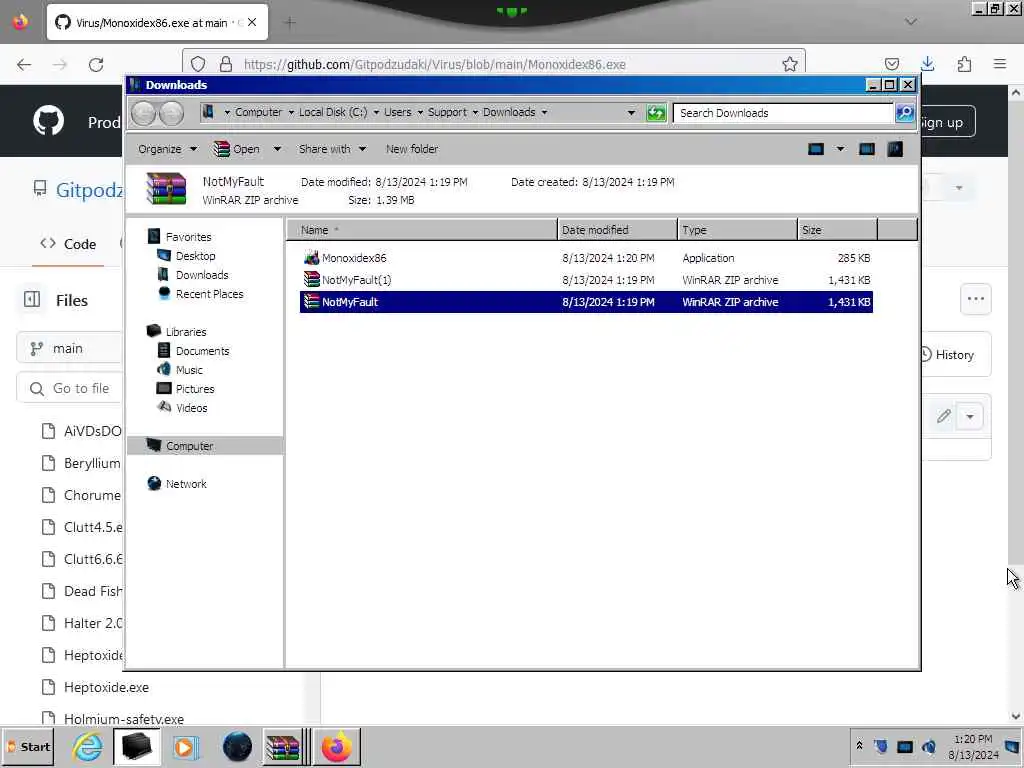Image resolution: width=1024 pixels, height=768 pixels.
Task: Open the main branch selector
Action: pyautogui.click(x=69, y=348)
